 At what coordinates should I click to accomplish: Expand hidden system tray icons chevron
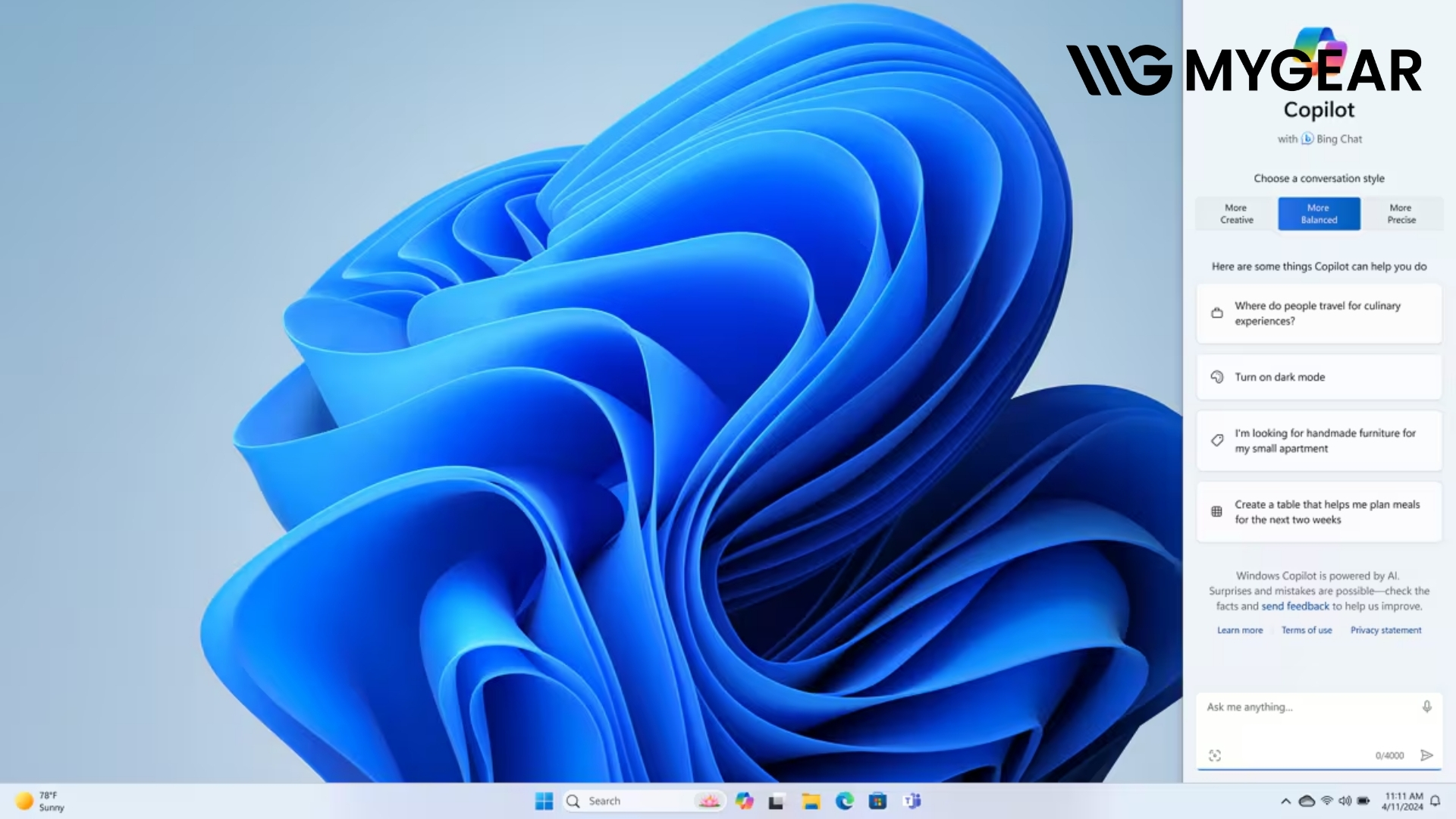[x=1285, y=801]
